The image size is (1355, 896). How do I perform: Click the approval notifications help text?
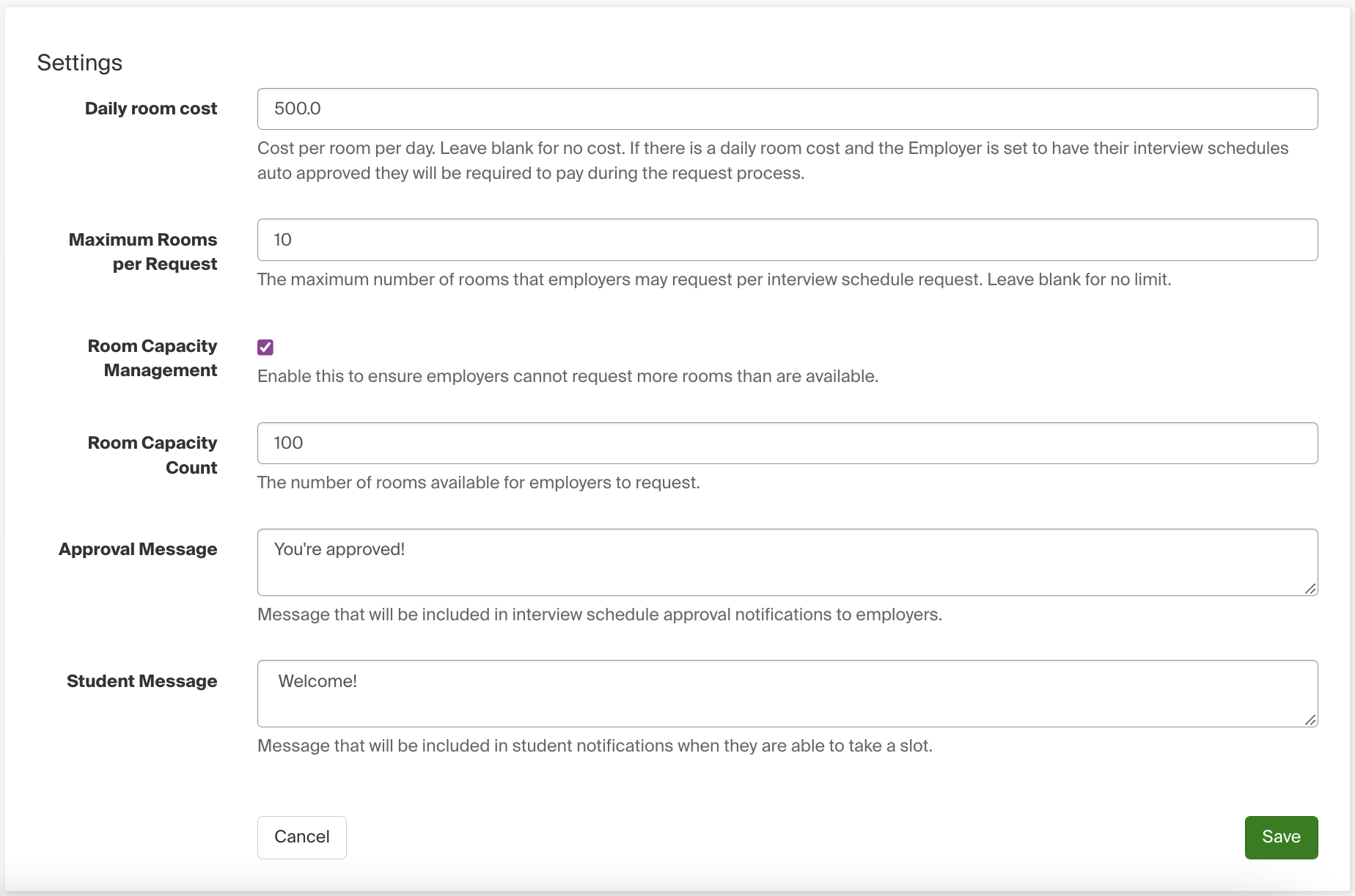pyautogui.click(x=600, y=614)
